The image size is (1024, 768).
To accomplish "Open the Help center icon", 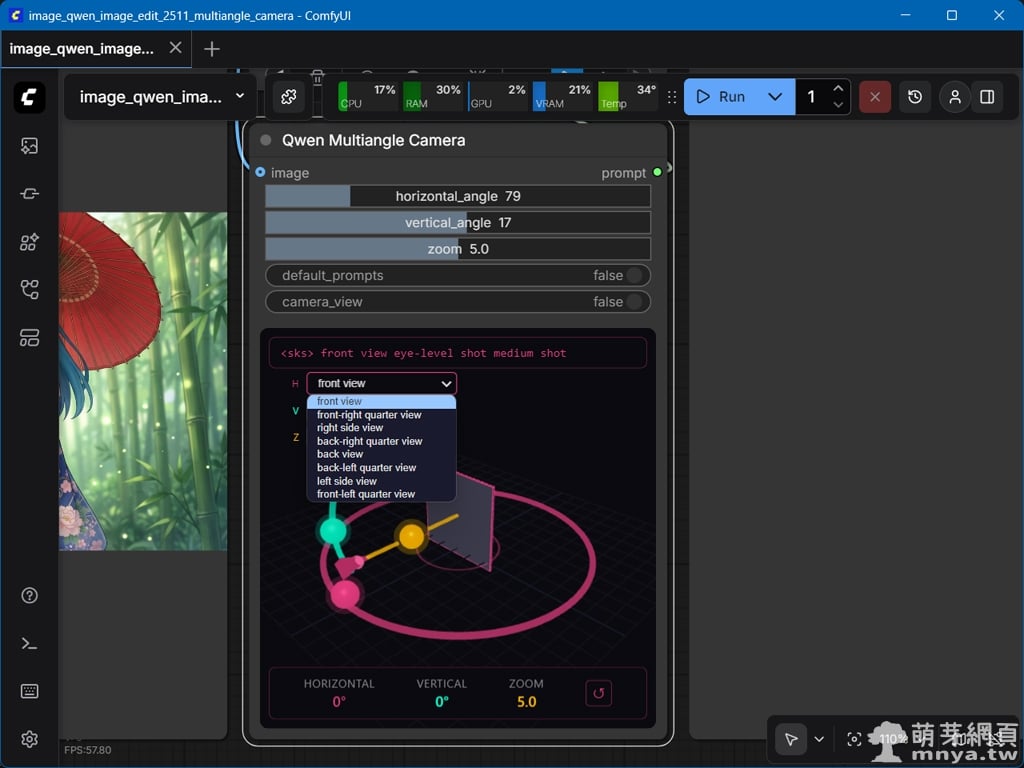I will (x=29, y=596).
